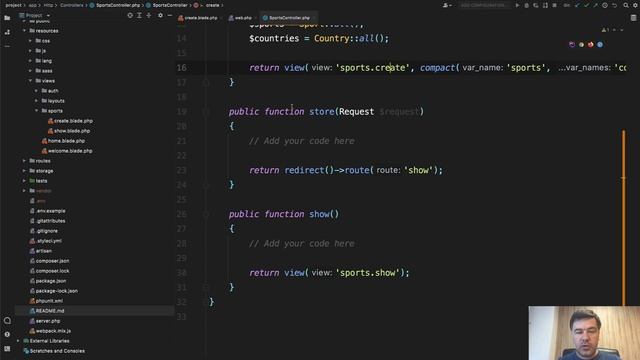The image size is (640, 360).
Task: Click the Run configuration play icon
Action: coord(517,5)
